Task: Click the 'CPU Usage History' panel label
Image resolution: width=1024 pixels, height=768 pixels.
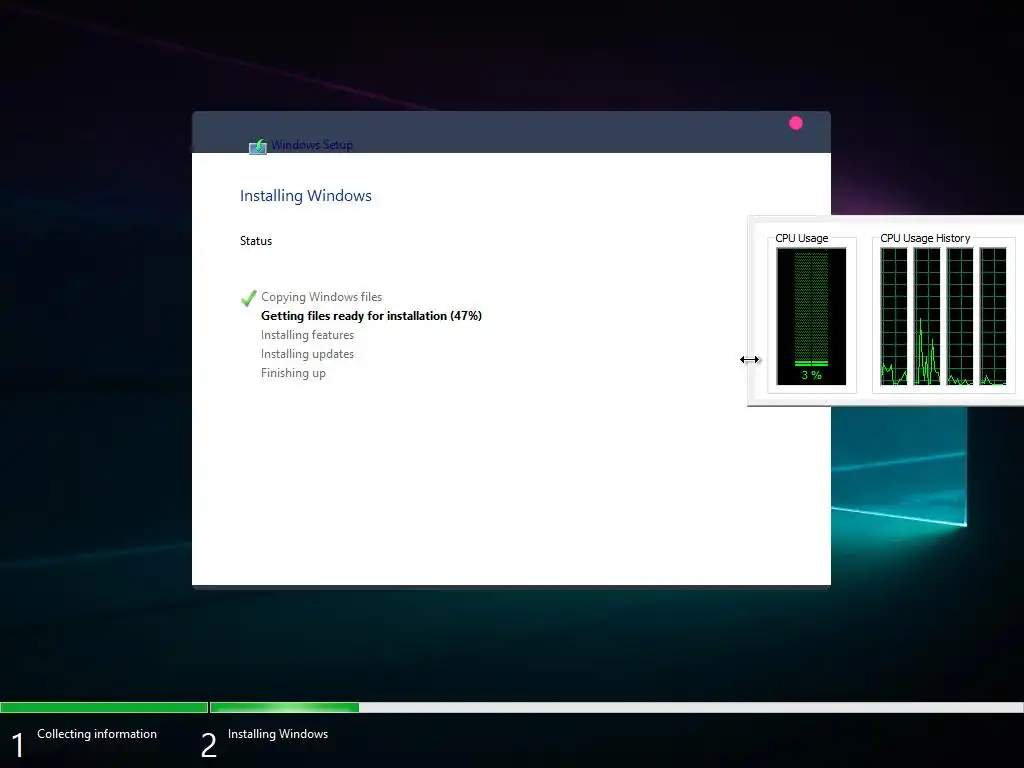Action: tap(925, 238)
